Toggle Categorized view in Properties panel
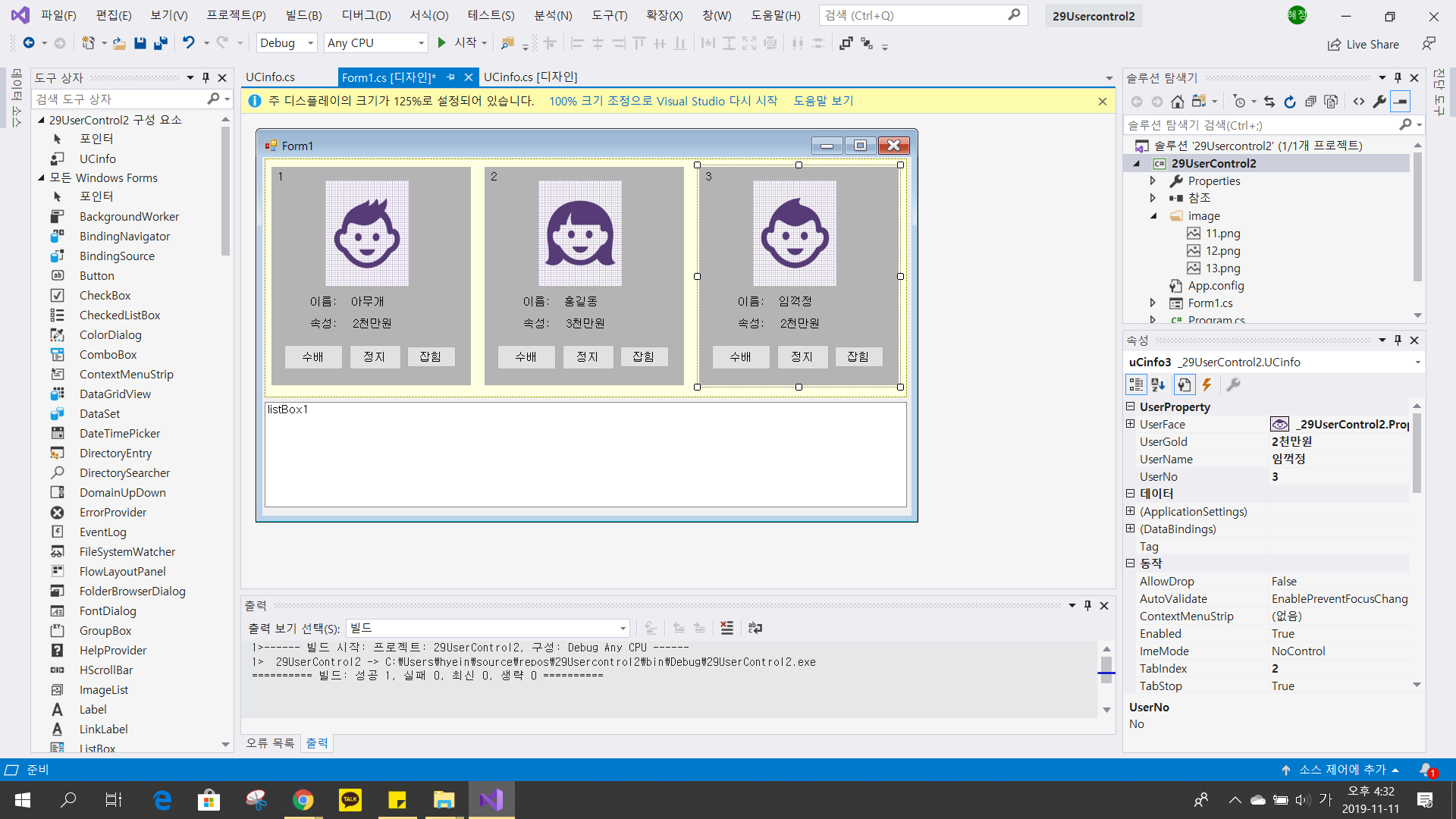Screen dimensions: 1456x819 click(1135, 384)
